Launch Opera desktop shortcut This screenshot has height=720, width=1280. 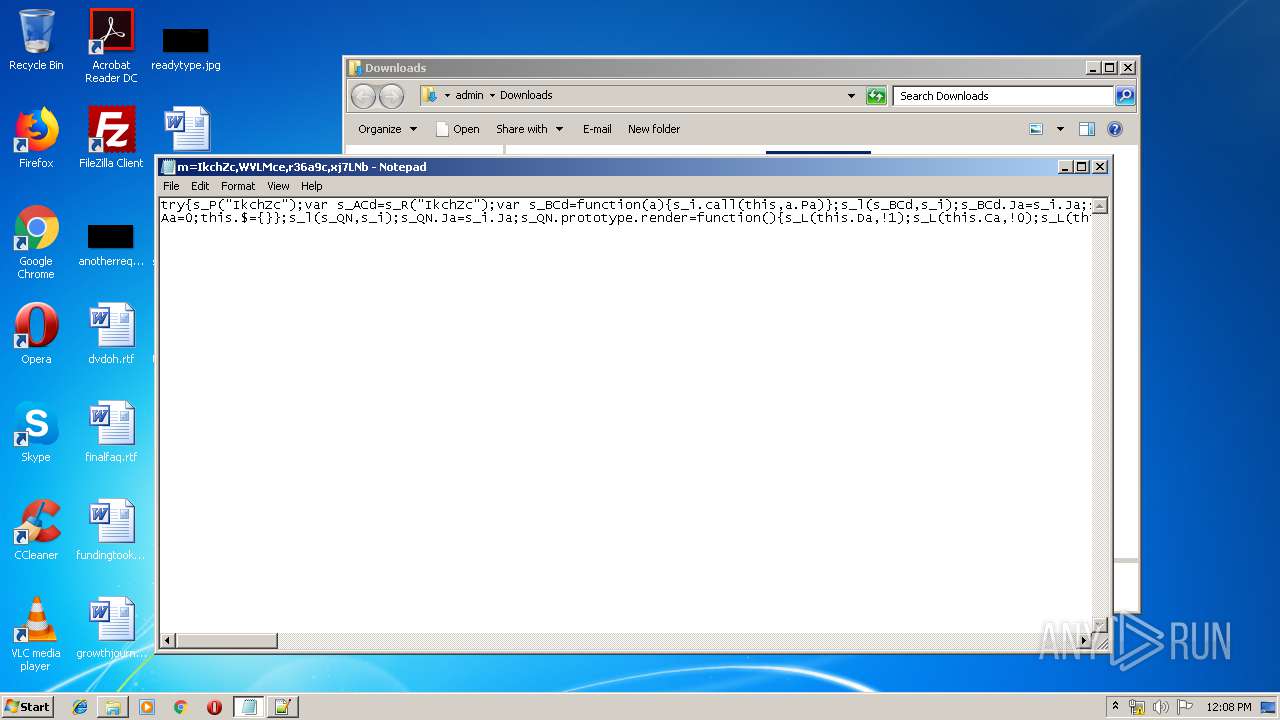36,334
